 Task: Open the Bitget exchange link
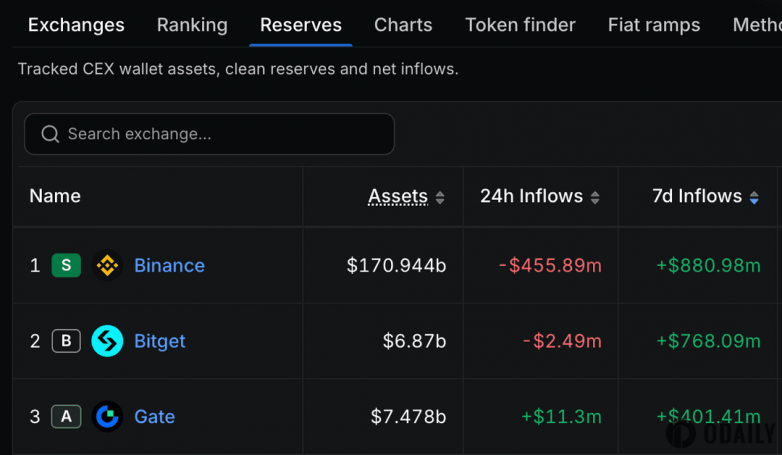coord(160,341)
